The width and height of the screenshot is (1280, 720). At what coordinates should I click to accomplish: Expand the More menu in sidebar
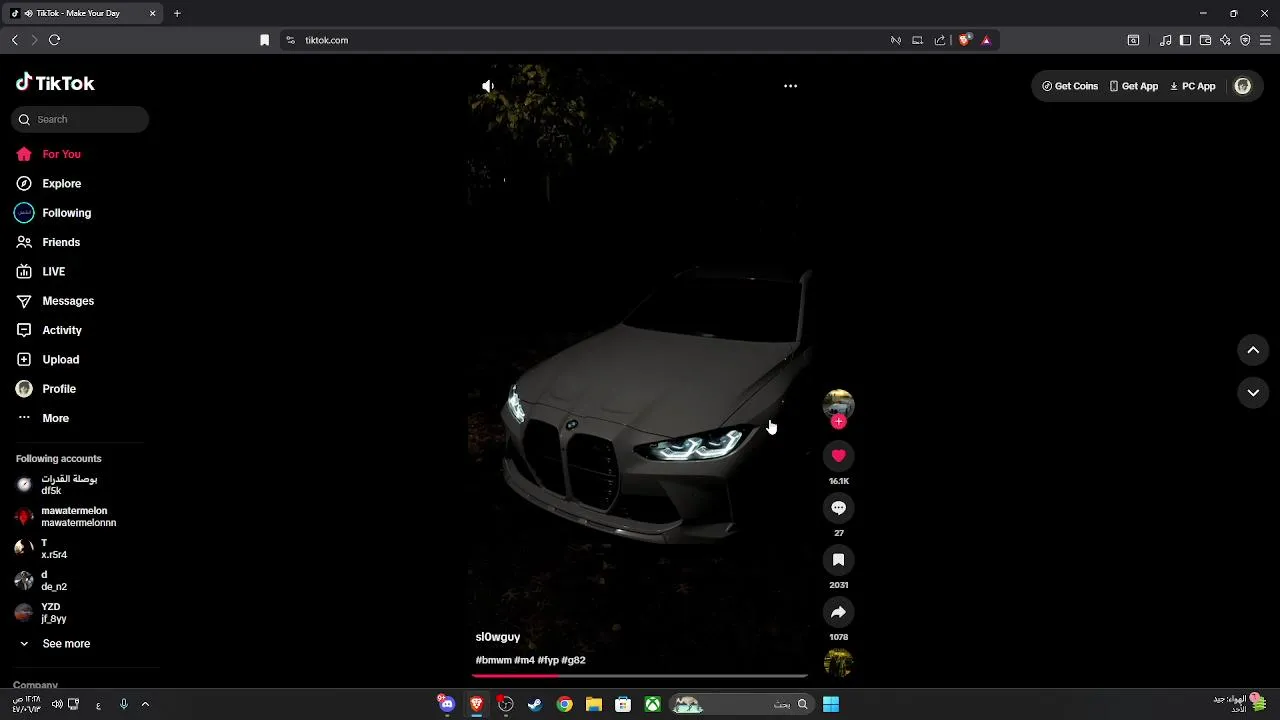(x=43, y=418)
